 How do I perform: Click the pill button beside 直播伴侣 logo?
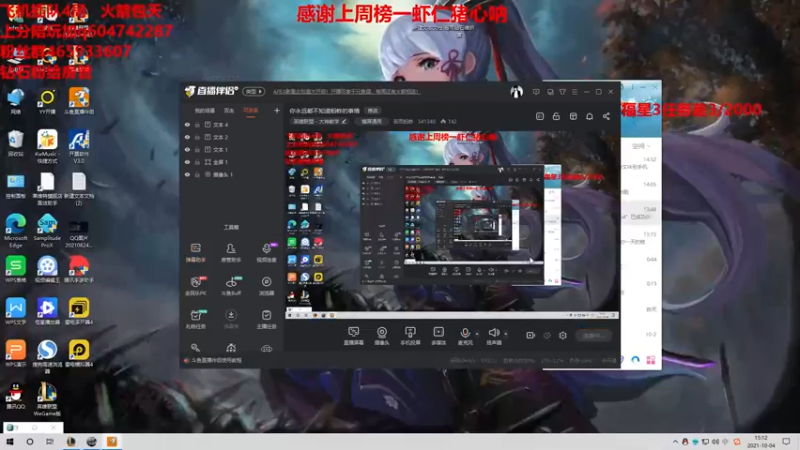coord(254,91)
